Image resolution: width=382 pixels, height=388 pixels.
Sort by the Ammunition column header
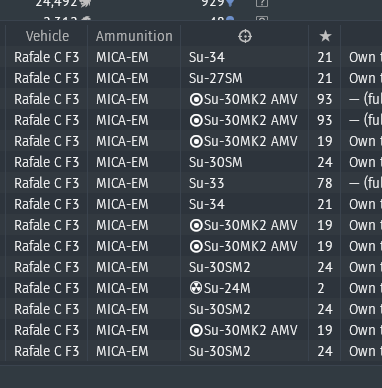point(134,36)
